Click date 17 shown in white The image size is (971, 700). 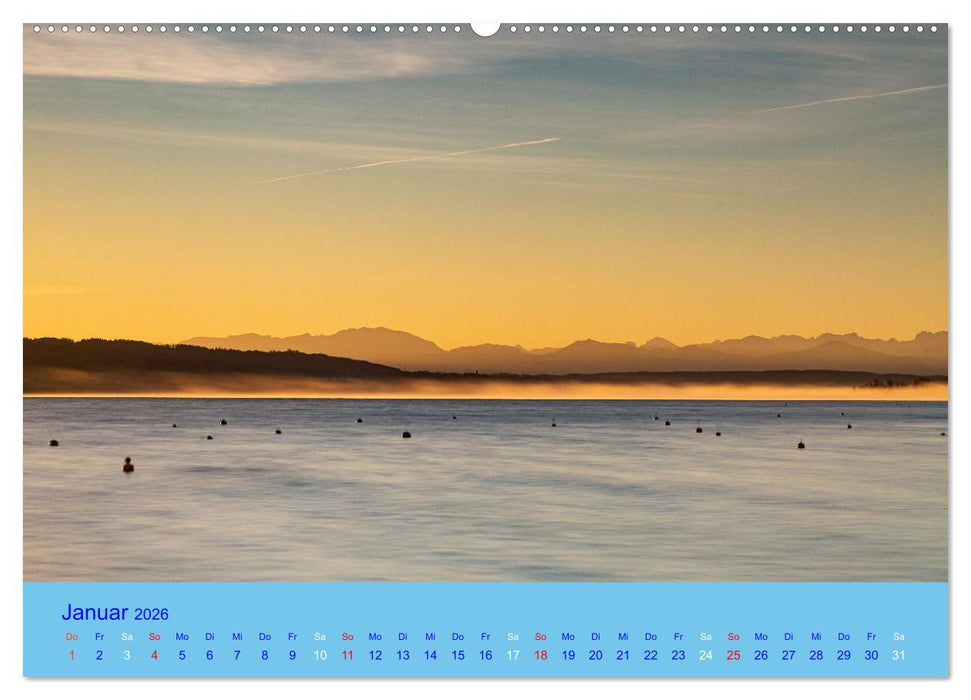513,653
